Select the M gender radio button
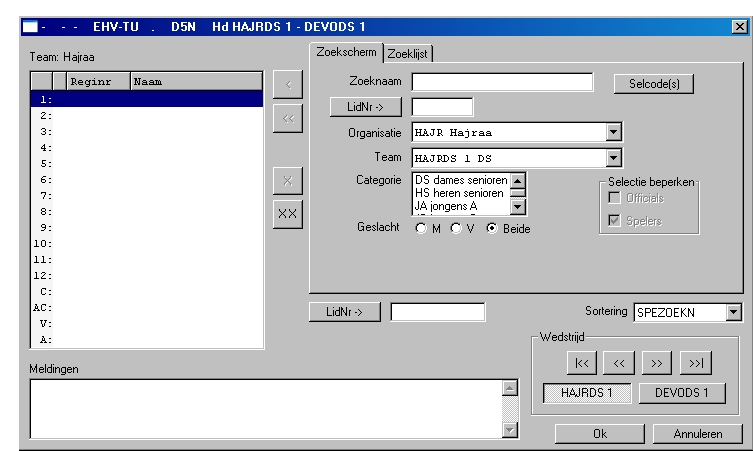Image resolution: width=753 pixels, height=451 pixels. tap(421, 229)
